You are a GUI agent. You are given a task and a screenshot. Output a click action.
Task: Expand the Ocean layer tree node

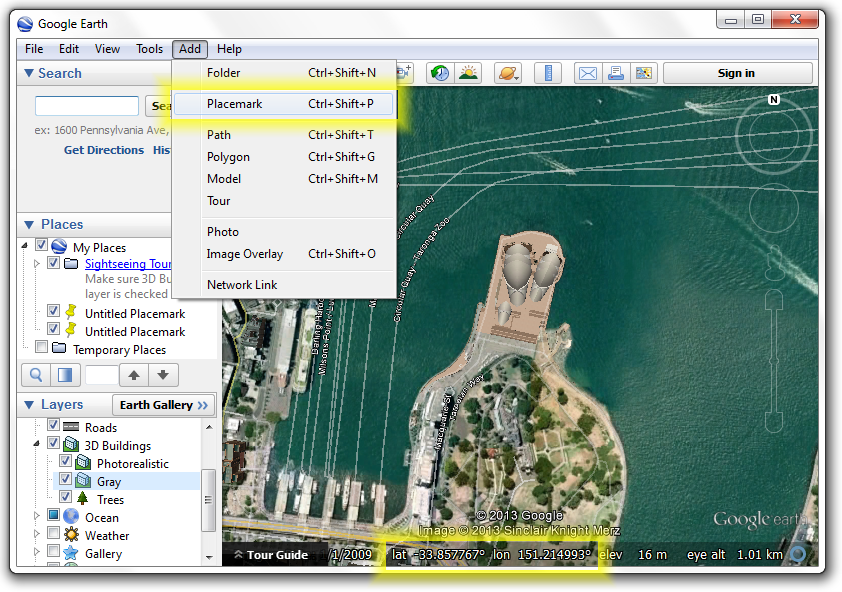pyautogui.click(x=38, y=517)
